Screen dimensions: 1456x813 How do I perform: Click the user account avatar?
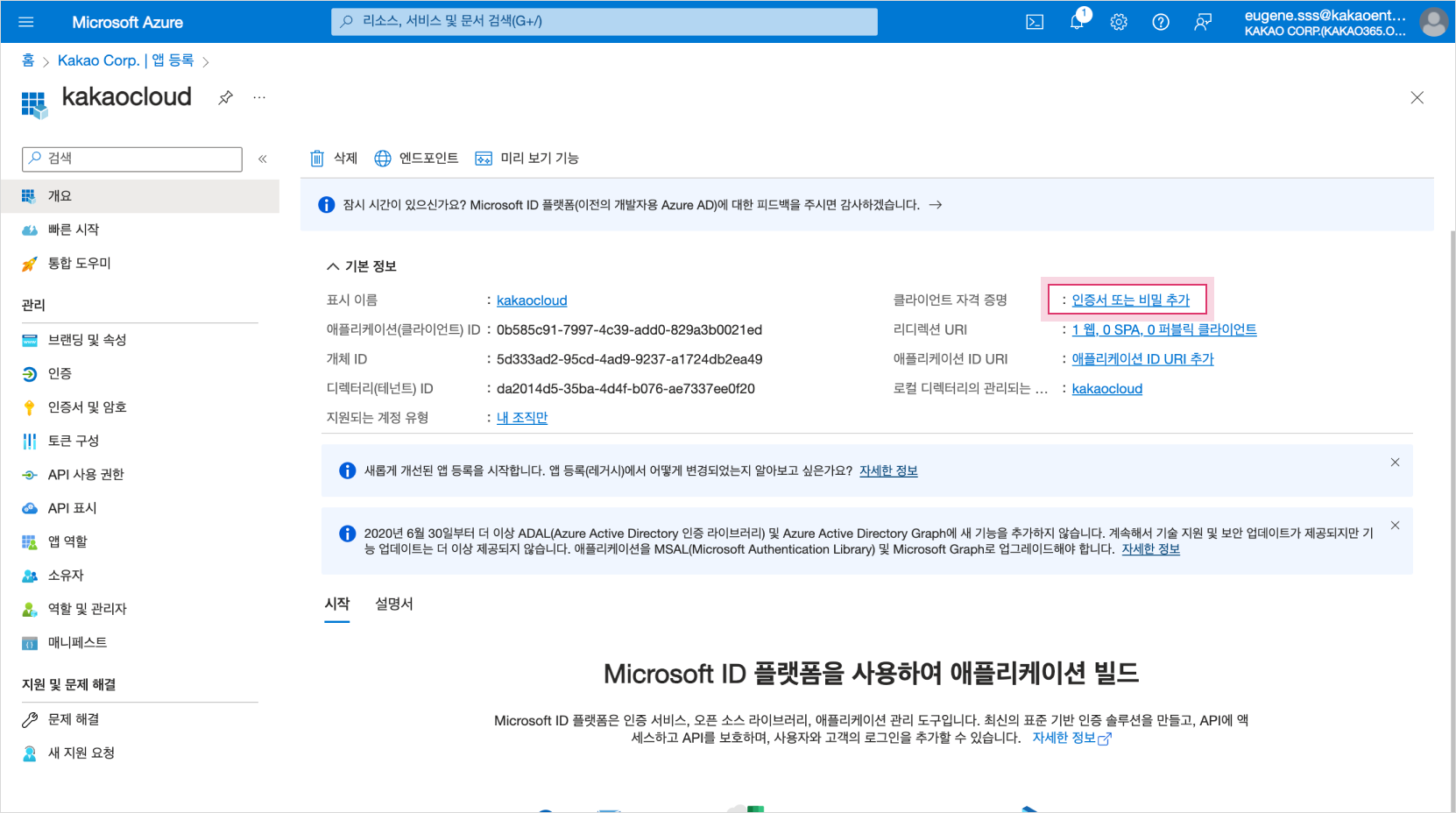click(1433, 22)
